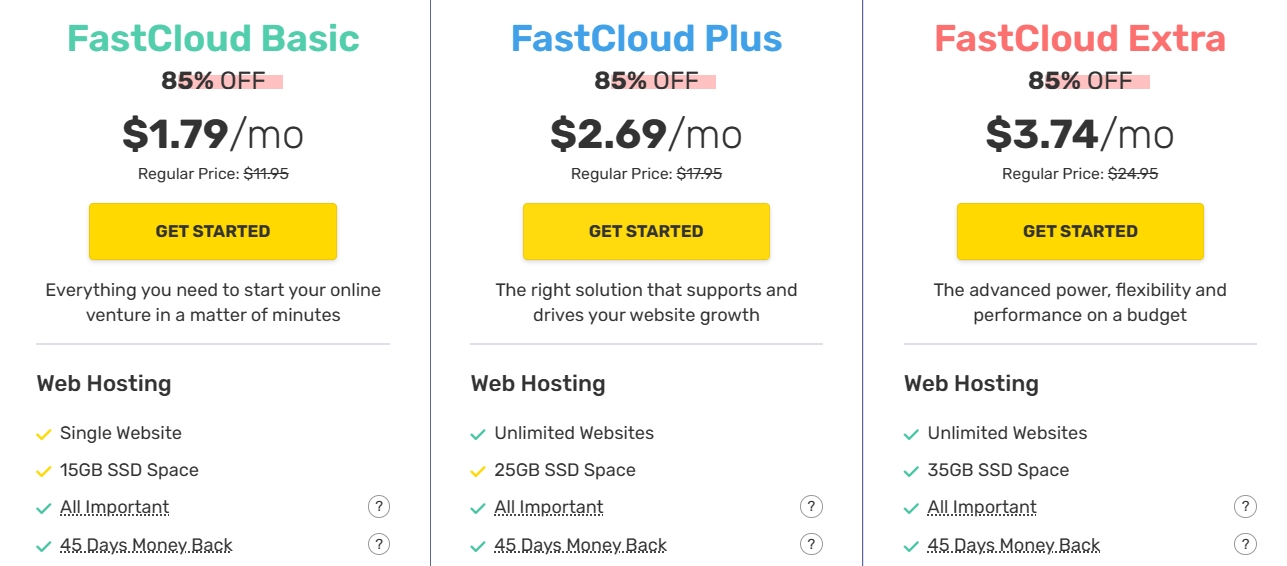Click 45 Days Money Back link in Basic plan

[x=146, y=546]
